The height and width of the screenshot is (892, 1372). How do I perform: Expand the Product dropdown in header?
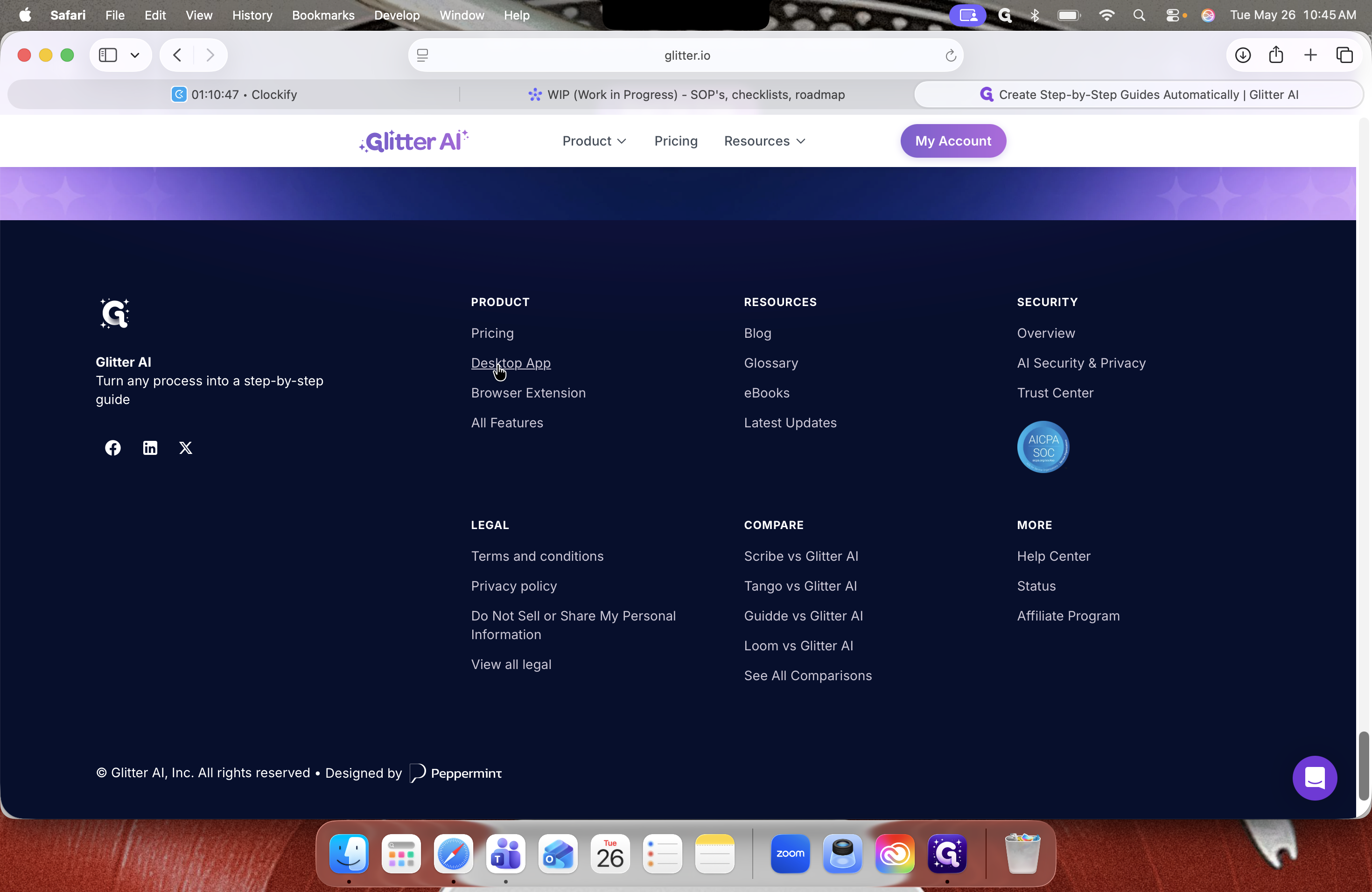[x=595, y=141]
